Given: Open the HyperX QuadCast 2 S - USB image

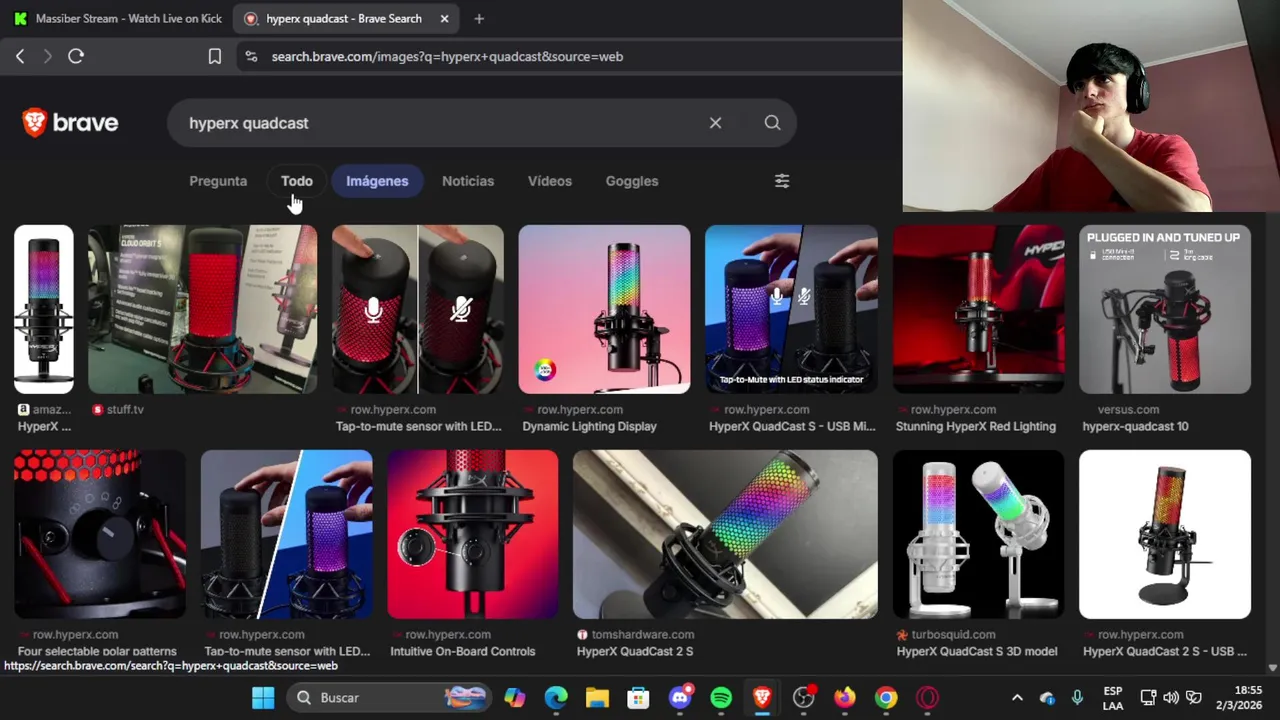Looking at the screenshot, I should coord(1165,534).
